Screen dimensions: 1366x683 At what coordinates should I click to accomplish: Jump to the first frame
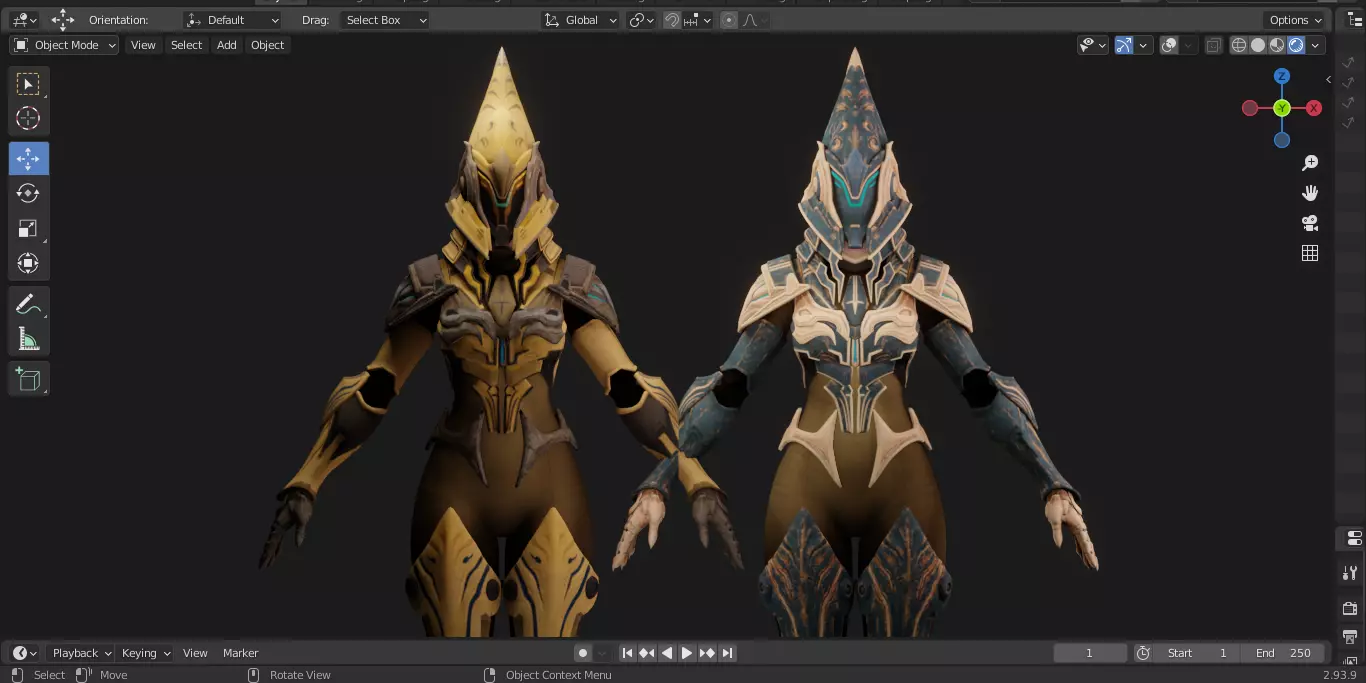pyautogui.click(x=627, y=653)
